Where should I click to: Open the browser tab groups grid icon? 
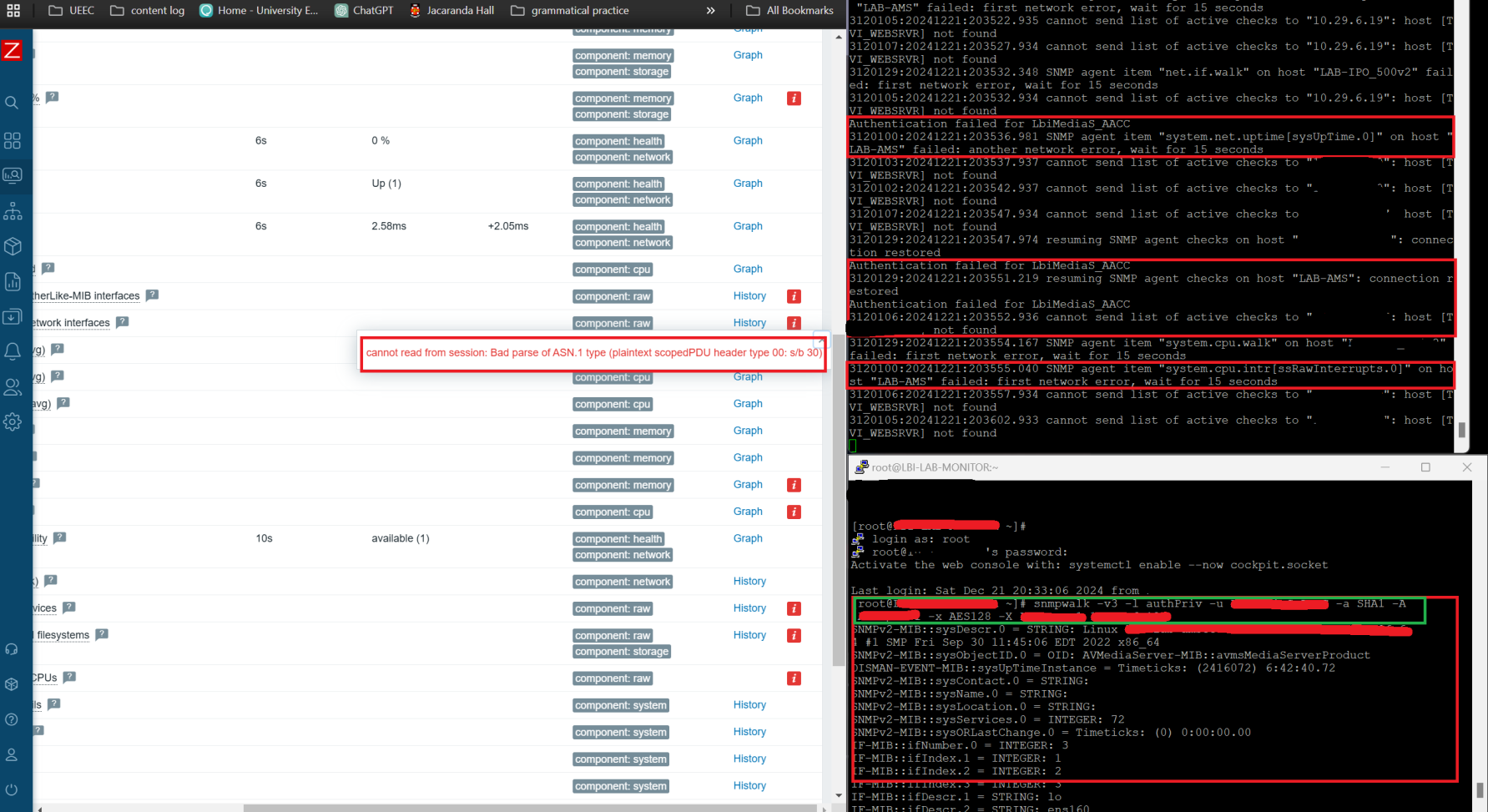coord(13,11)
